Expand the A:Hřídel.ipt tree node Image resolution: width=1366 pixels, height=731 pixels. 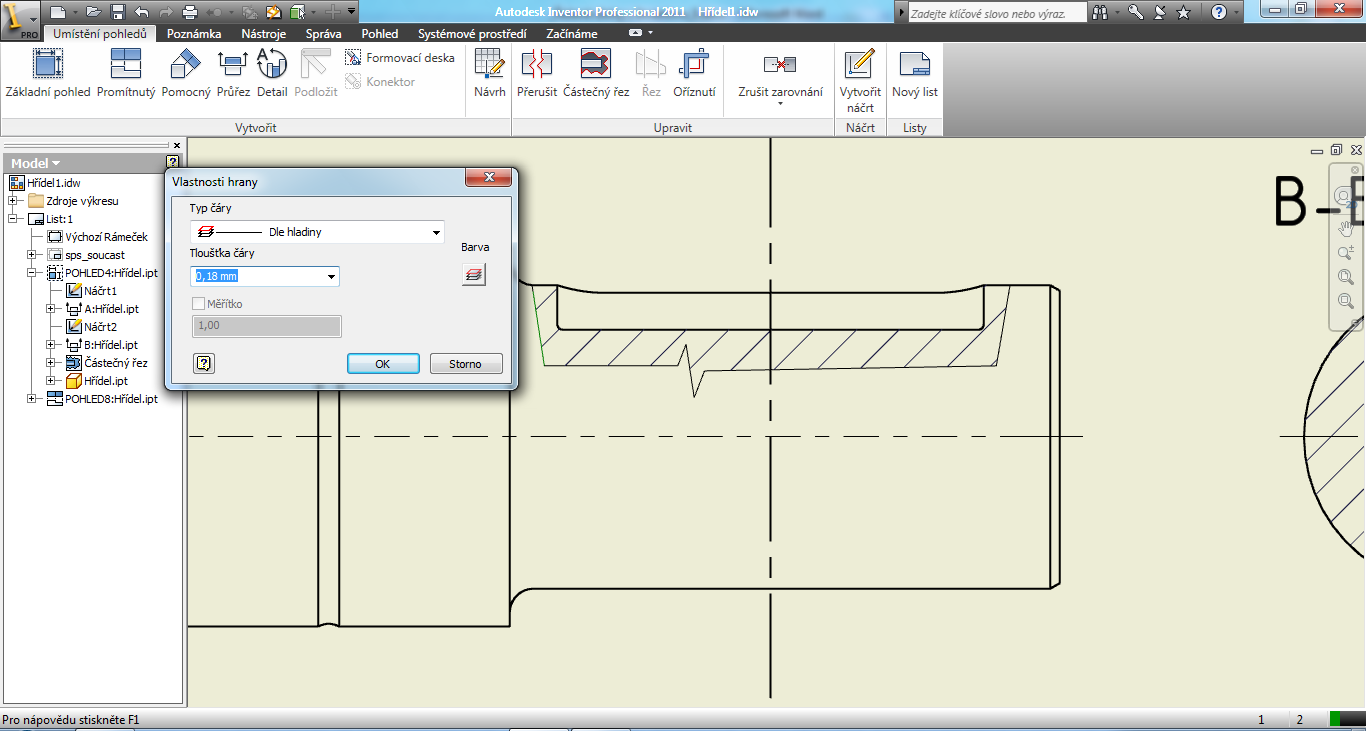pos(51,309)
